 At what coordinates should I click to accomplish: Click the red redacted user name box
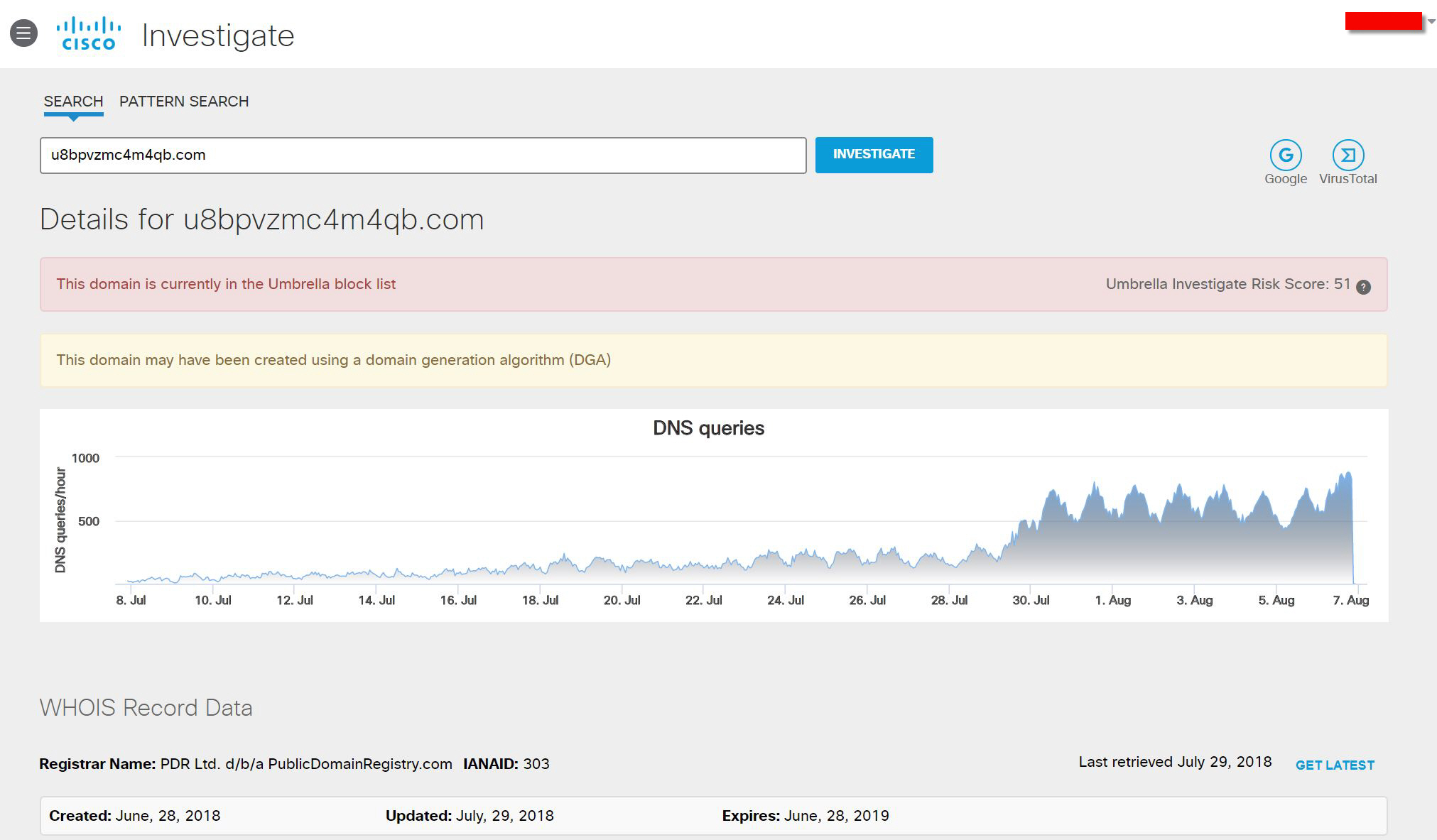[1383, 21]
